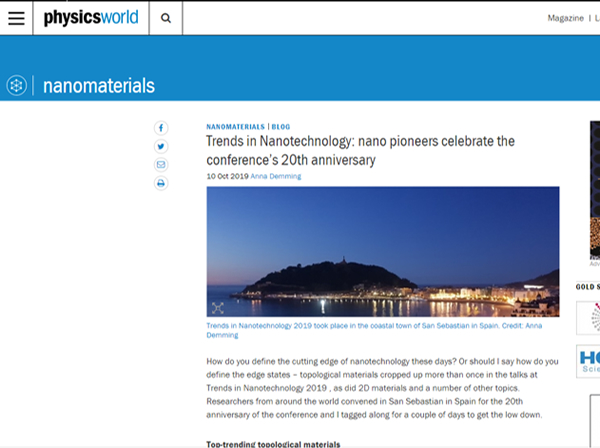
Task: Click the article headline about Trends in Nanotechnology
Action: pyautogui.click(x=360, y=150)
